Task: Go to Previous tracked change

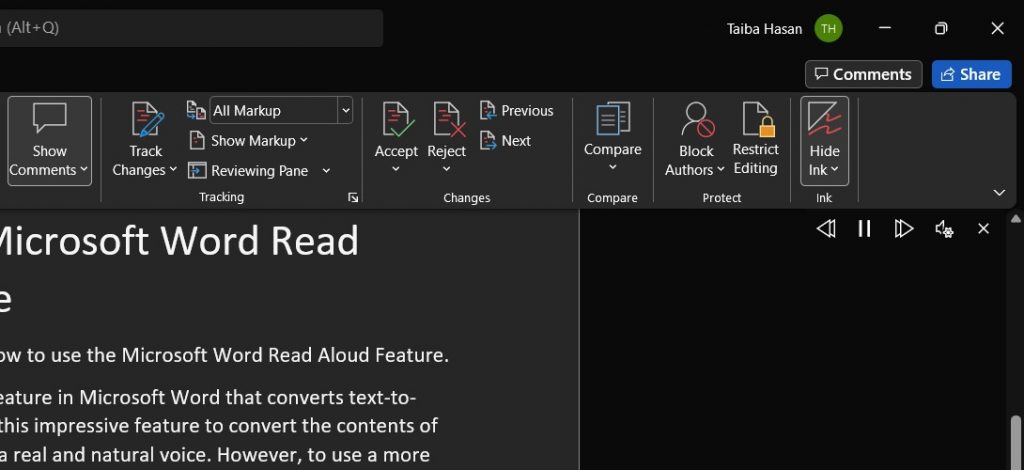Action: click(x=516, y=111)
